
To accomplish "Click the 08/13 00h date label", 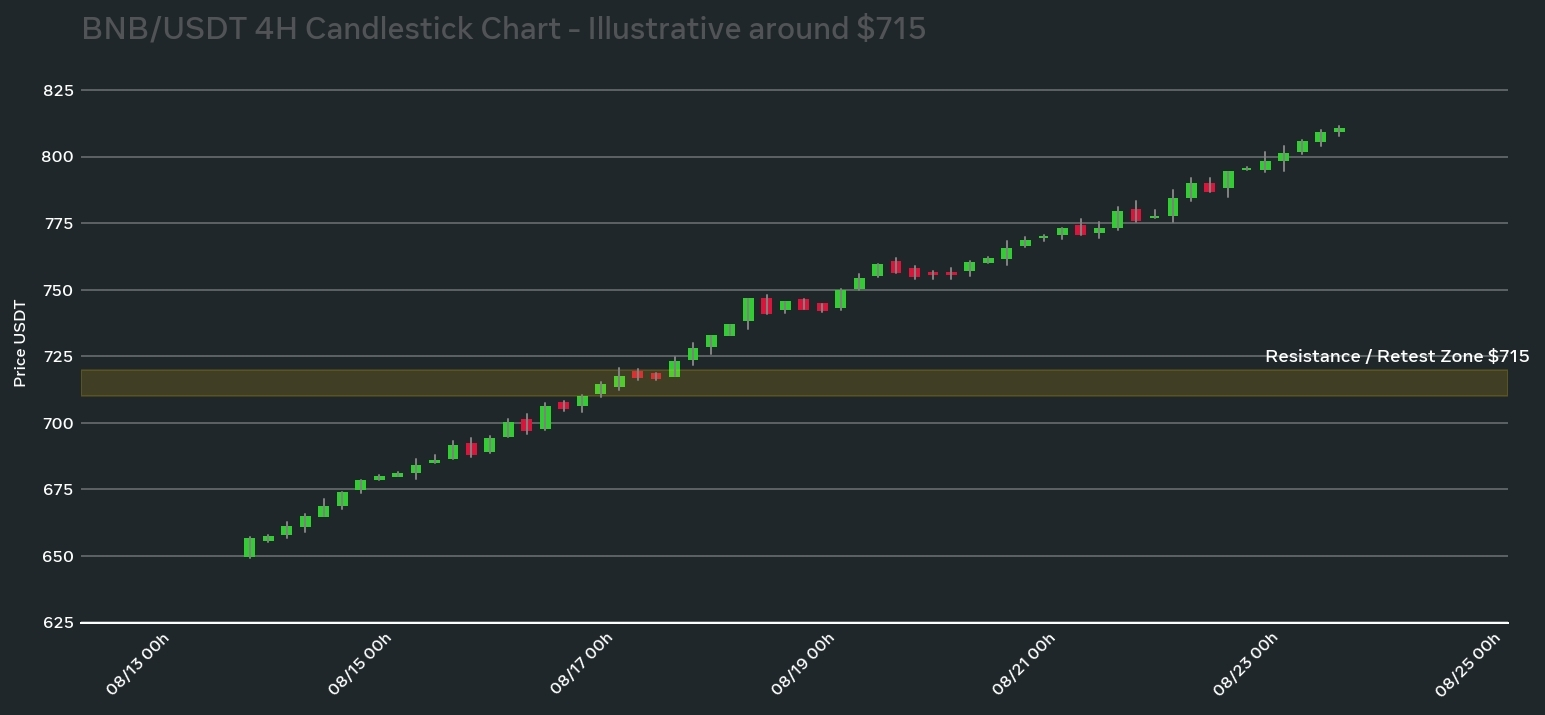I will (137, 664).
